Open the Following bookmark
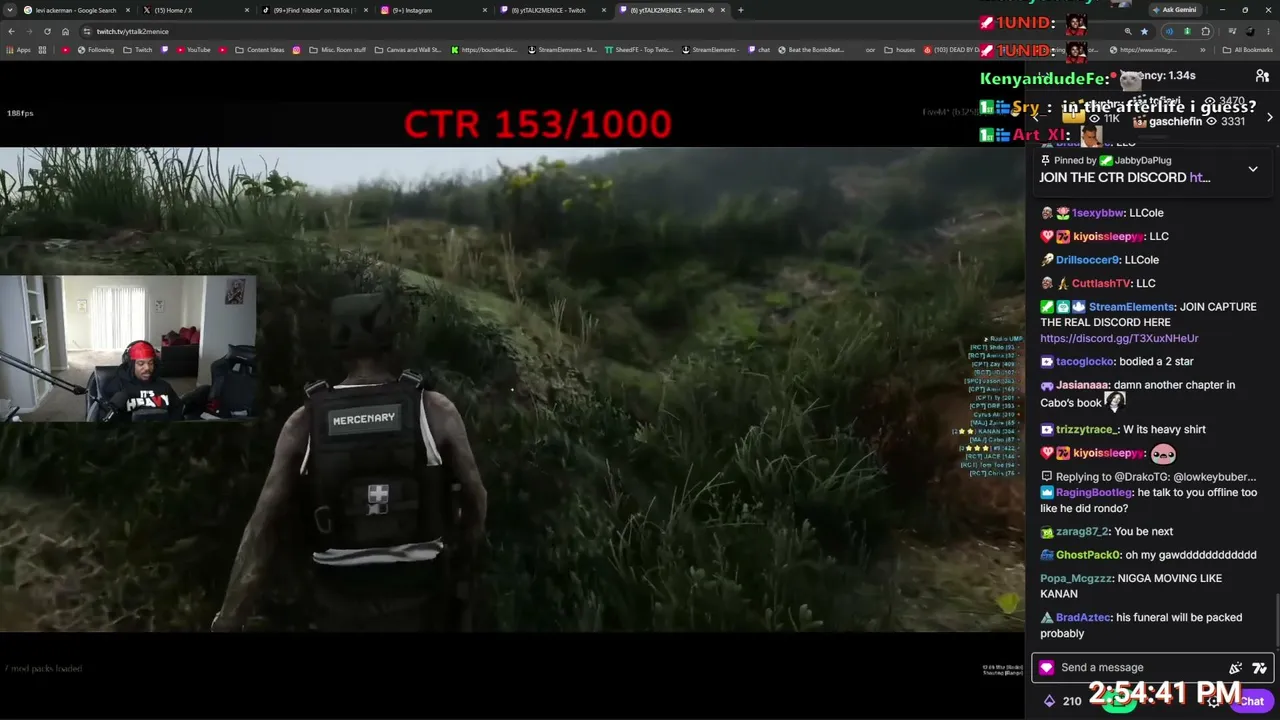 tap(95, 50)
